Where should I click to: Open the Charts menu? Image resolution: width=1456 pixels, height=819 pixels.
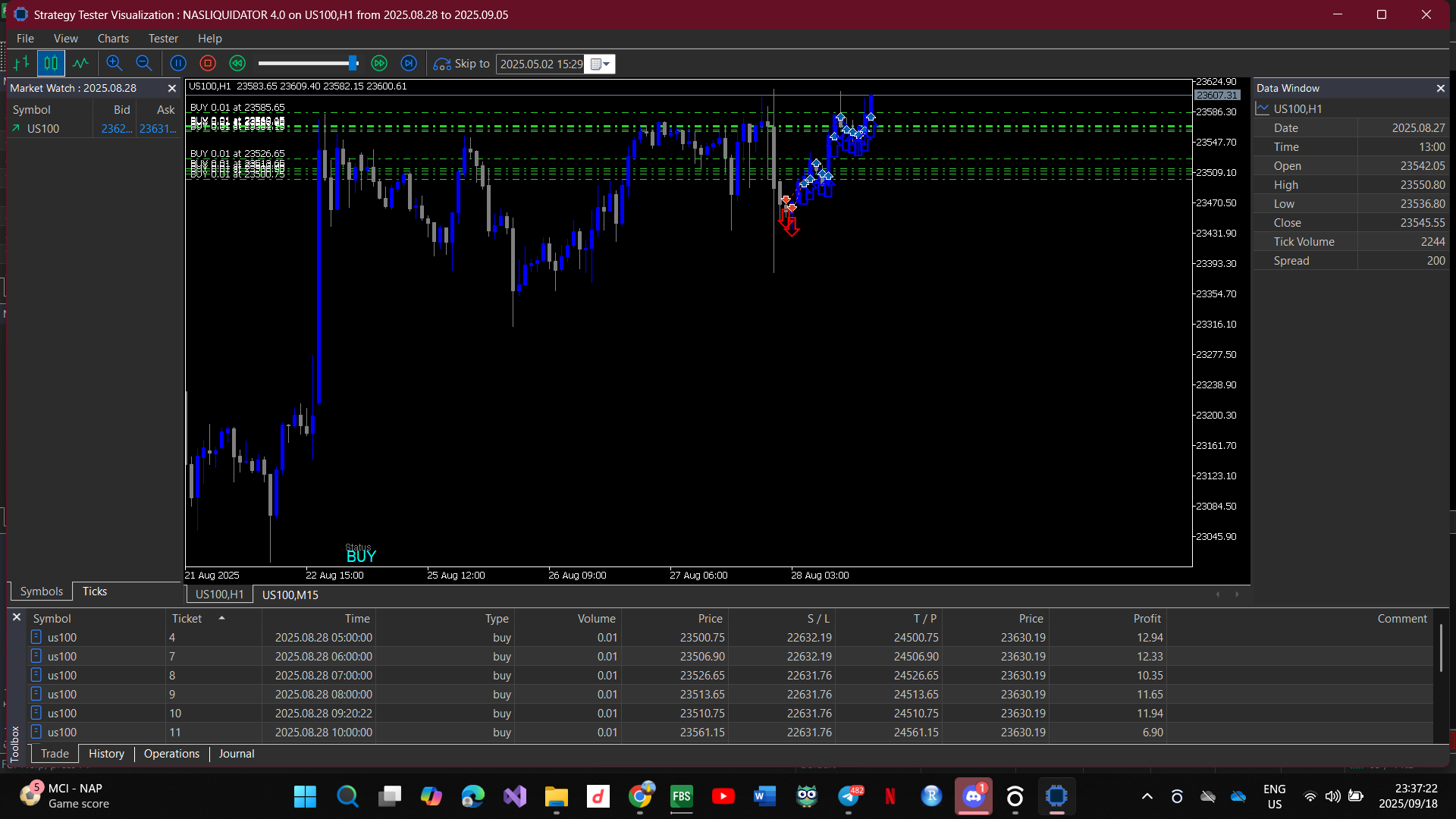pyautogui.click(x=113, y=39)
